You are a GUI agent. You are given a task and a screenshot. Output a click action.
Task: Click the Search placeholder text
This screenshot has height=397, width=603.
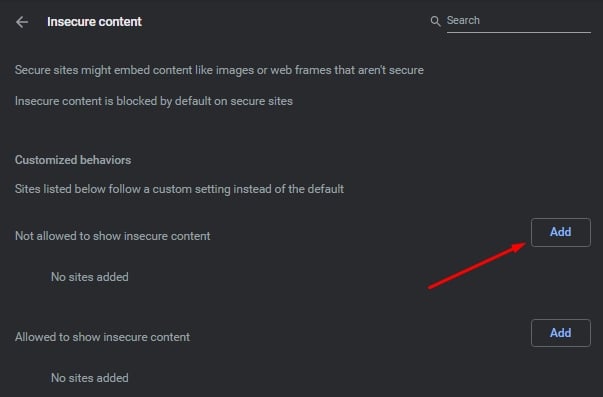tap(463, 20)
